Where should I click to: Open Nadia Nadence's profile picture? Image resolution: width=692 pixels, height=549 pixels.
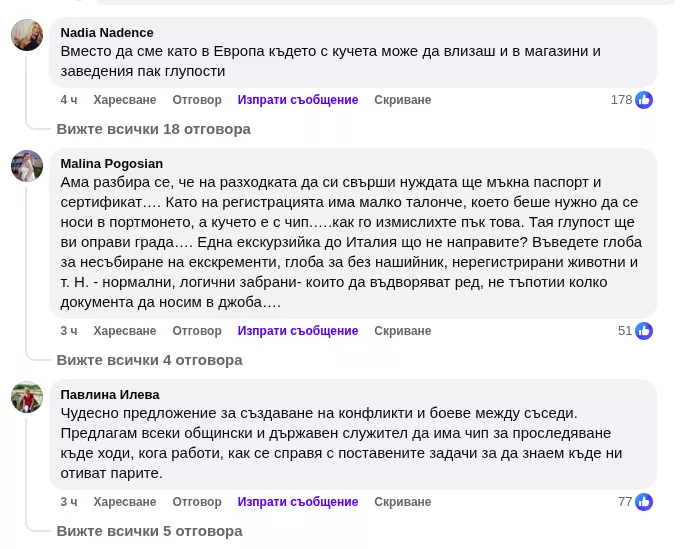[x=27, y=36]
